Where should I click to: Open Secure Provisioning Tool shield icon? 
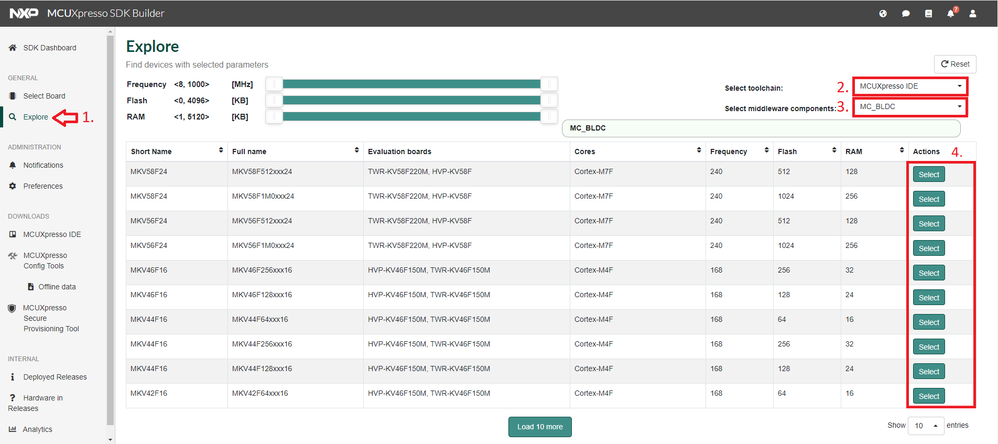[12, 308]
